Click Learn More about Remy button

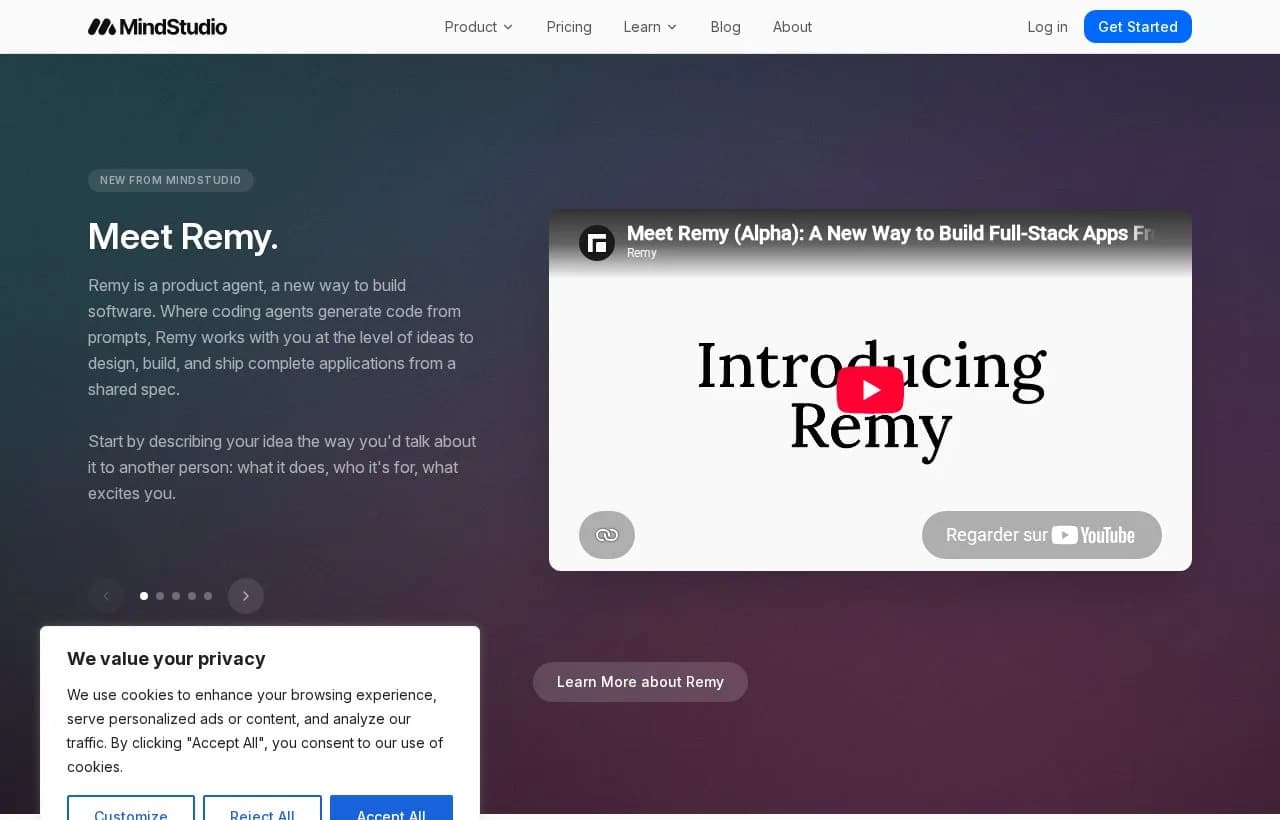coord(640,682)
